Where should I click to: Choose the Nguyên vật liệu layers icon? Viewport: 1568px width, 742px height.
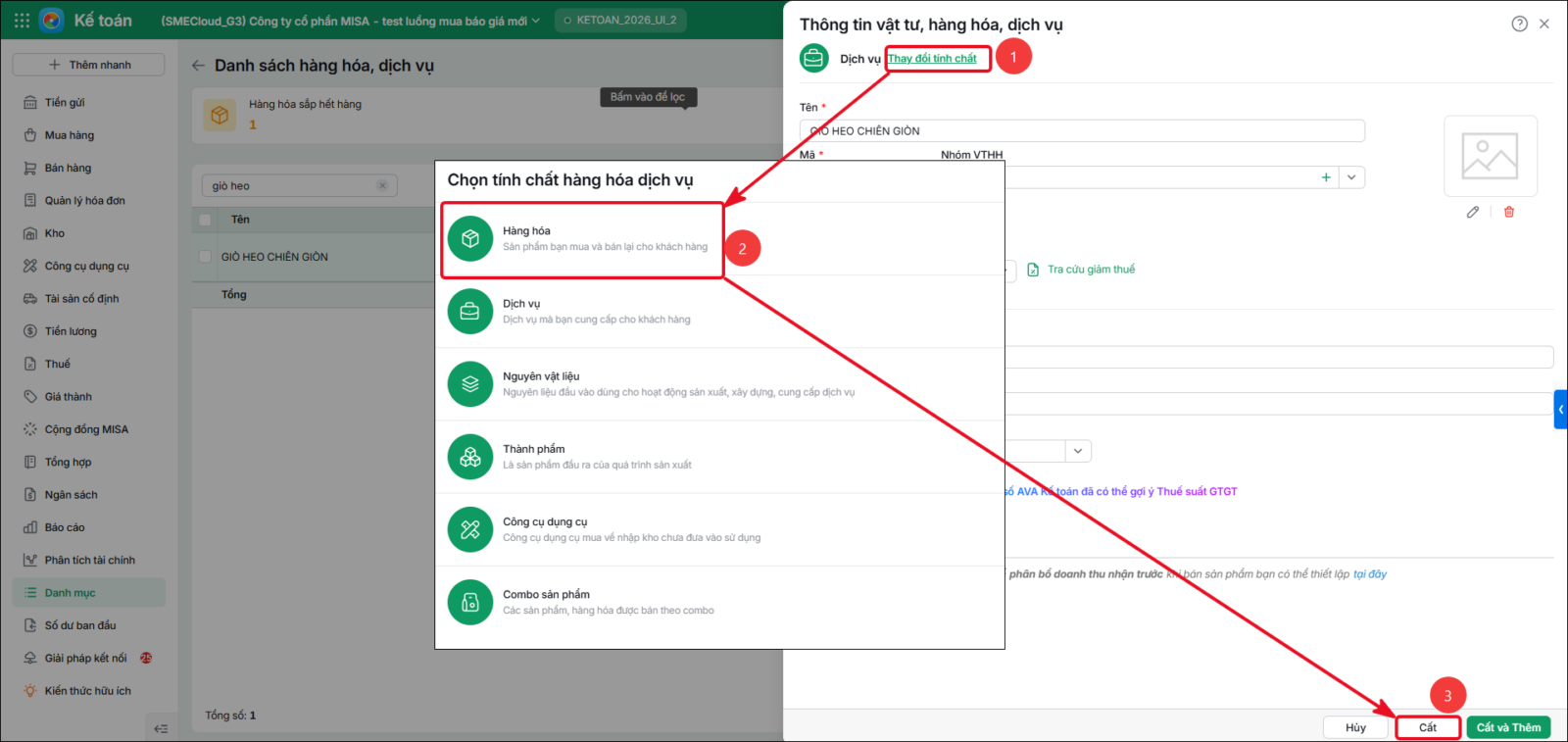coord(470,384)
